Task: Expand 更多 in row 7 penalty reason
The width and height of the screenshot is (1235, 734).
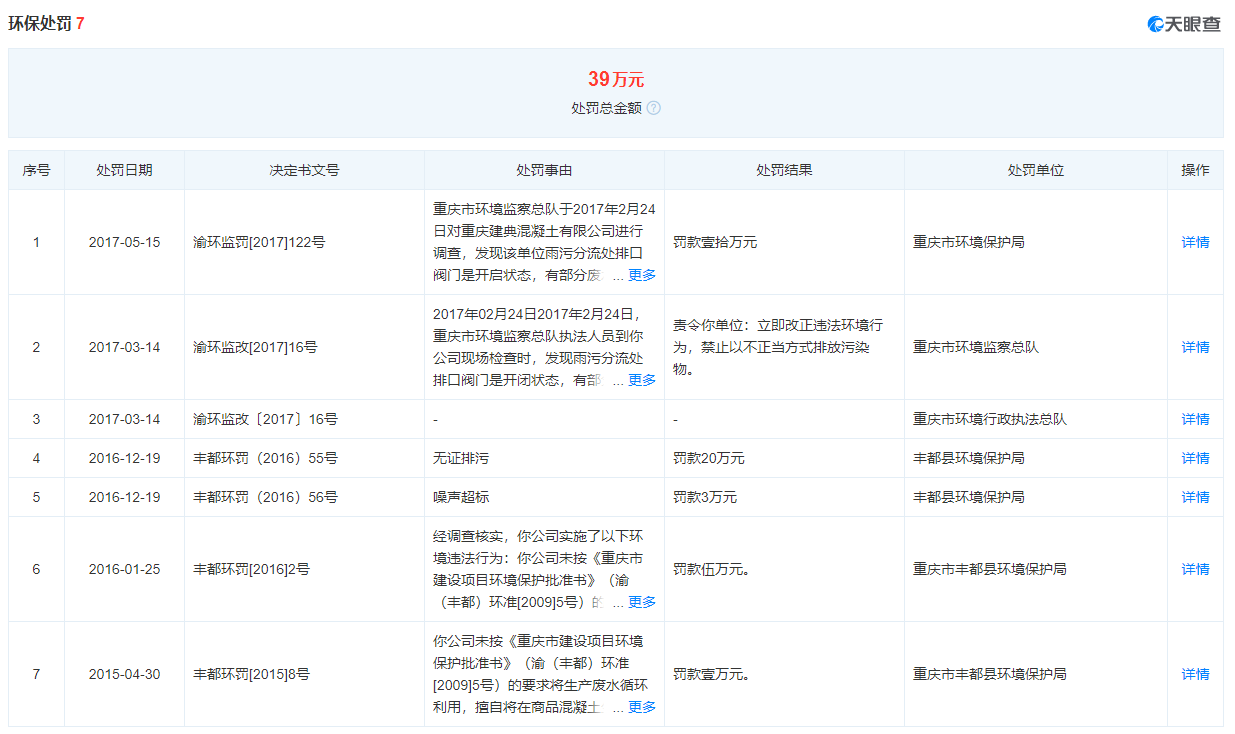Action: tap(641, 707)
